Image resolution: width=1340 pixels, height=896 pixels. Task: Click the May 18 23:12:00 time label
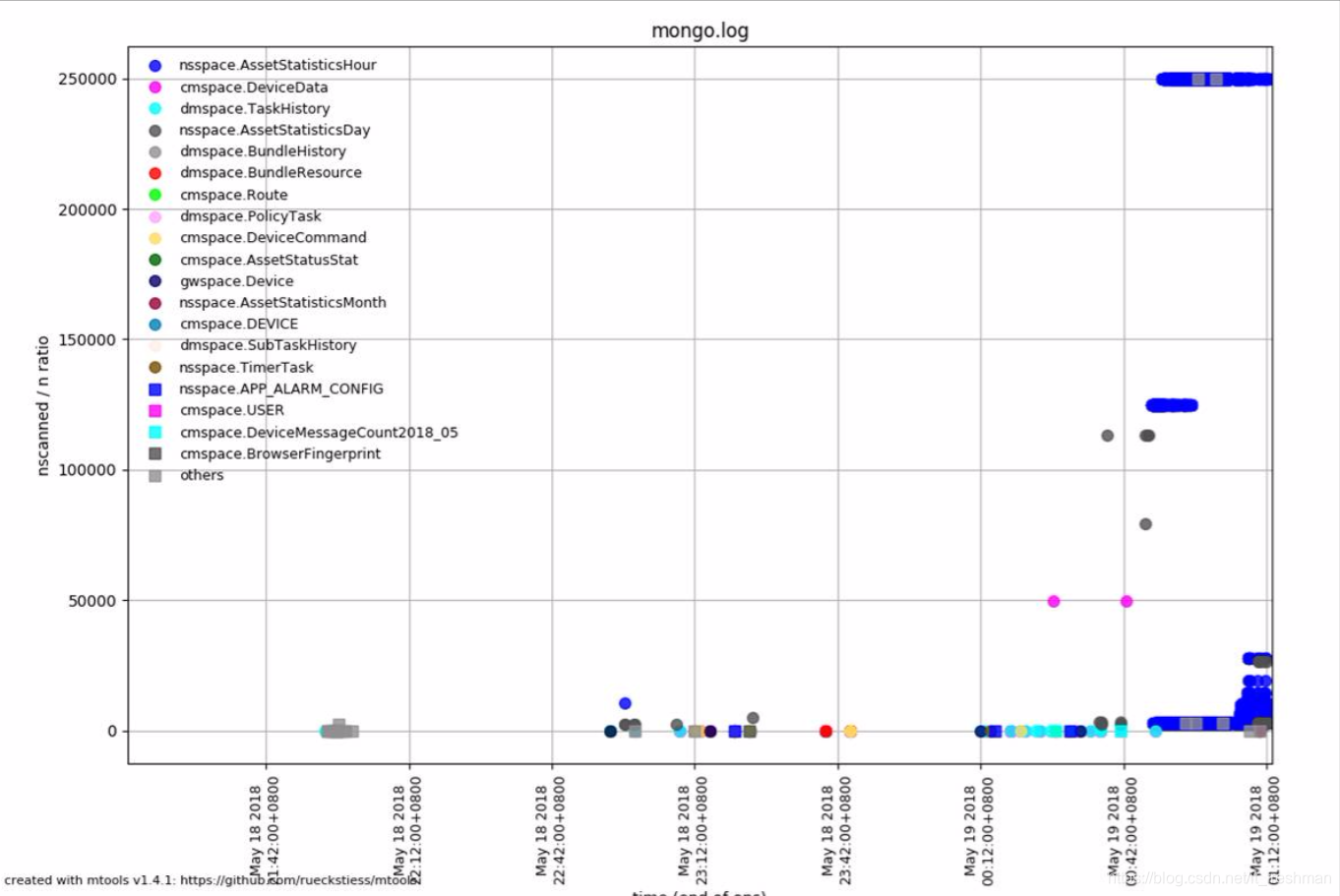[x=692, y=828]
